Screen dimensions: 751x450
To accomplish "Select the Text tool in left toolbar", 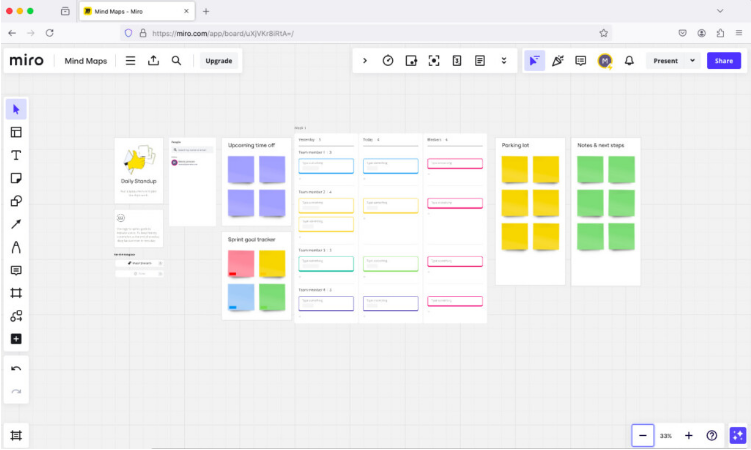I will tap(16, 155).
